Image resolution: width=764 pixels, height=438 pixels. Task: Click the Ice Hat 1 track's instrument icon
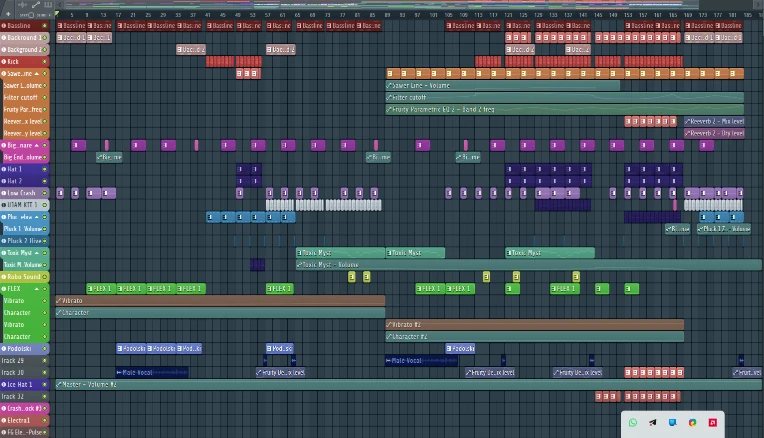pos(3,384)
